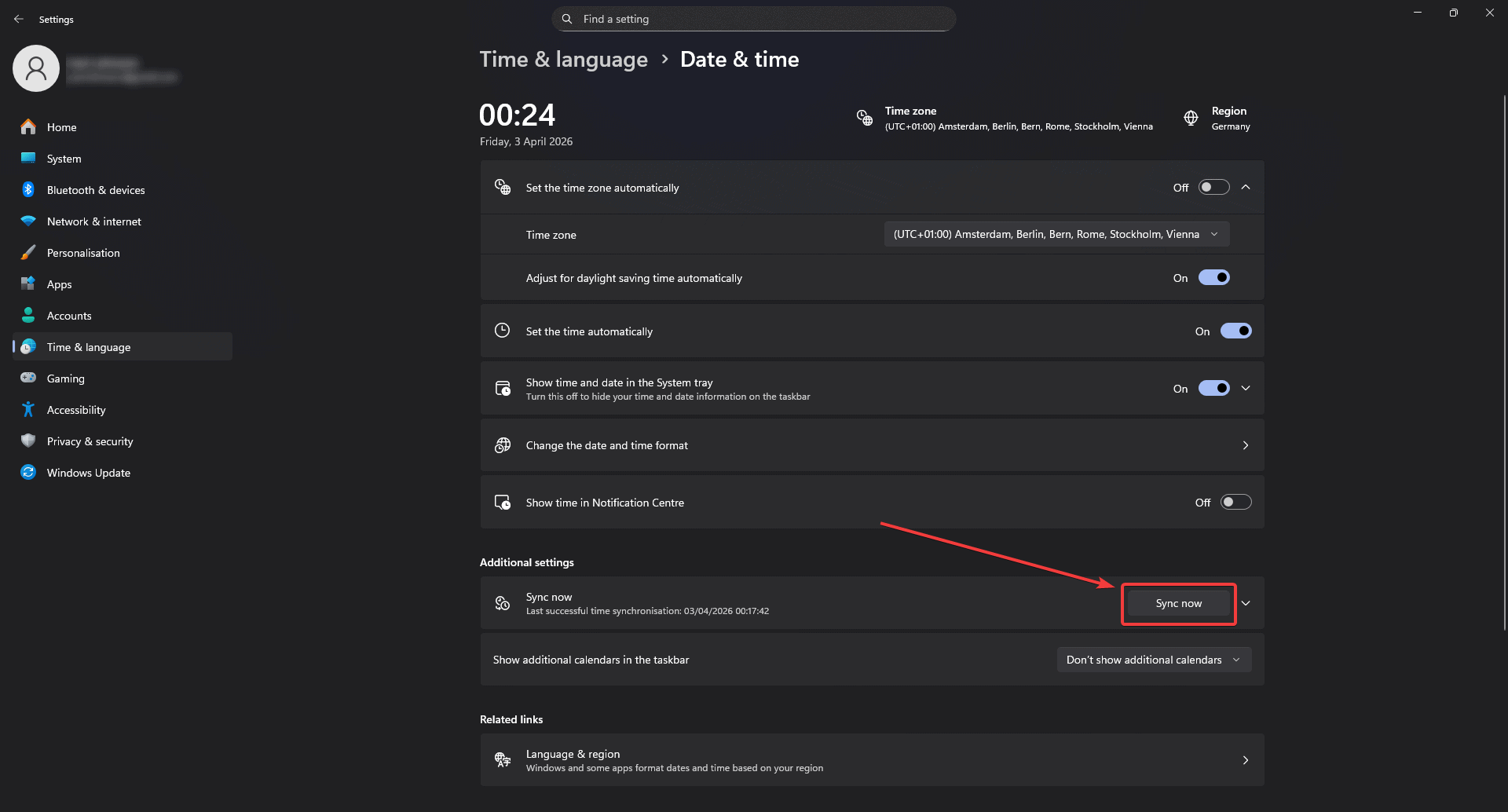
Task: Open Change the date and time format
Action: tap(872, 445)
